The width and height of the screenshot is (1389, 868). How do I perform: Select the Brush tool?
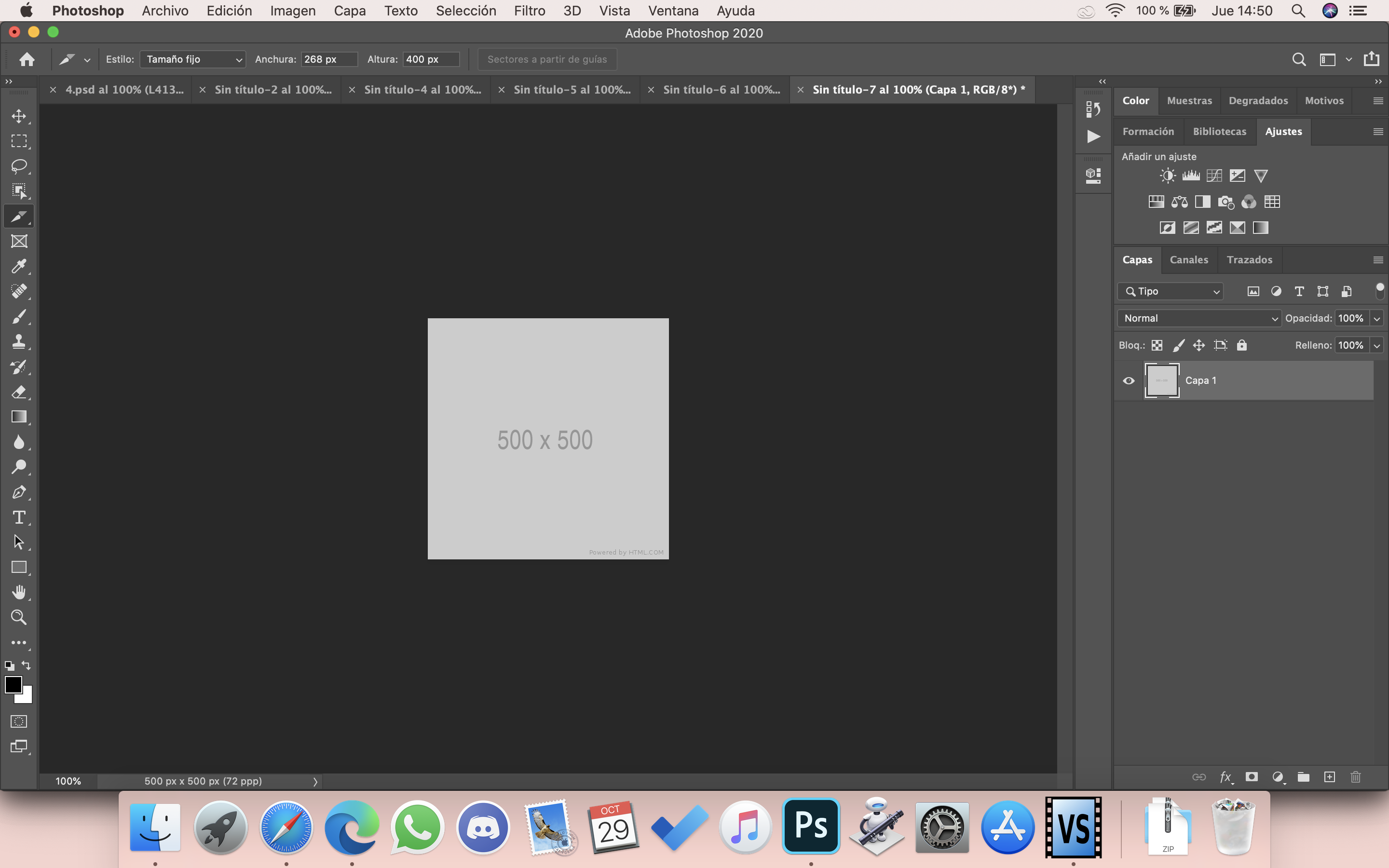(x=19, y=316)
